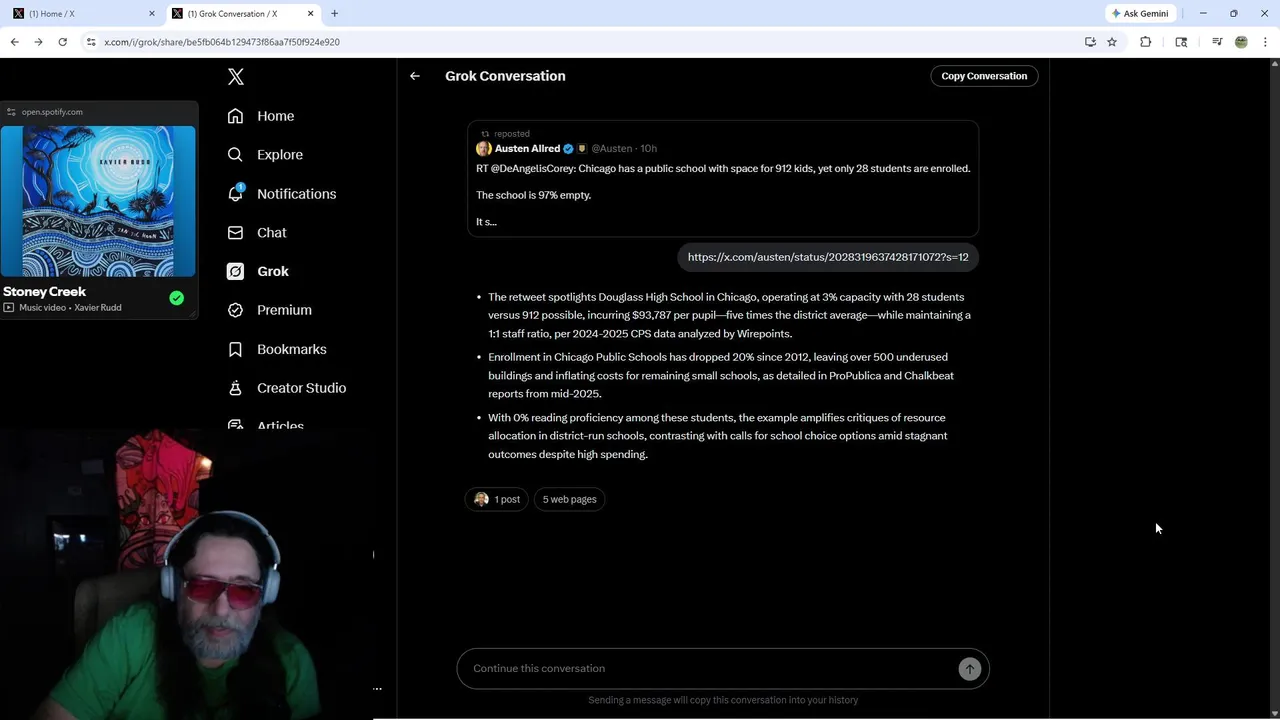Screen dimensions: 1280x720
Task: Open Austen Allred's profile name
Action: pos(527,148)
